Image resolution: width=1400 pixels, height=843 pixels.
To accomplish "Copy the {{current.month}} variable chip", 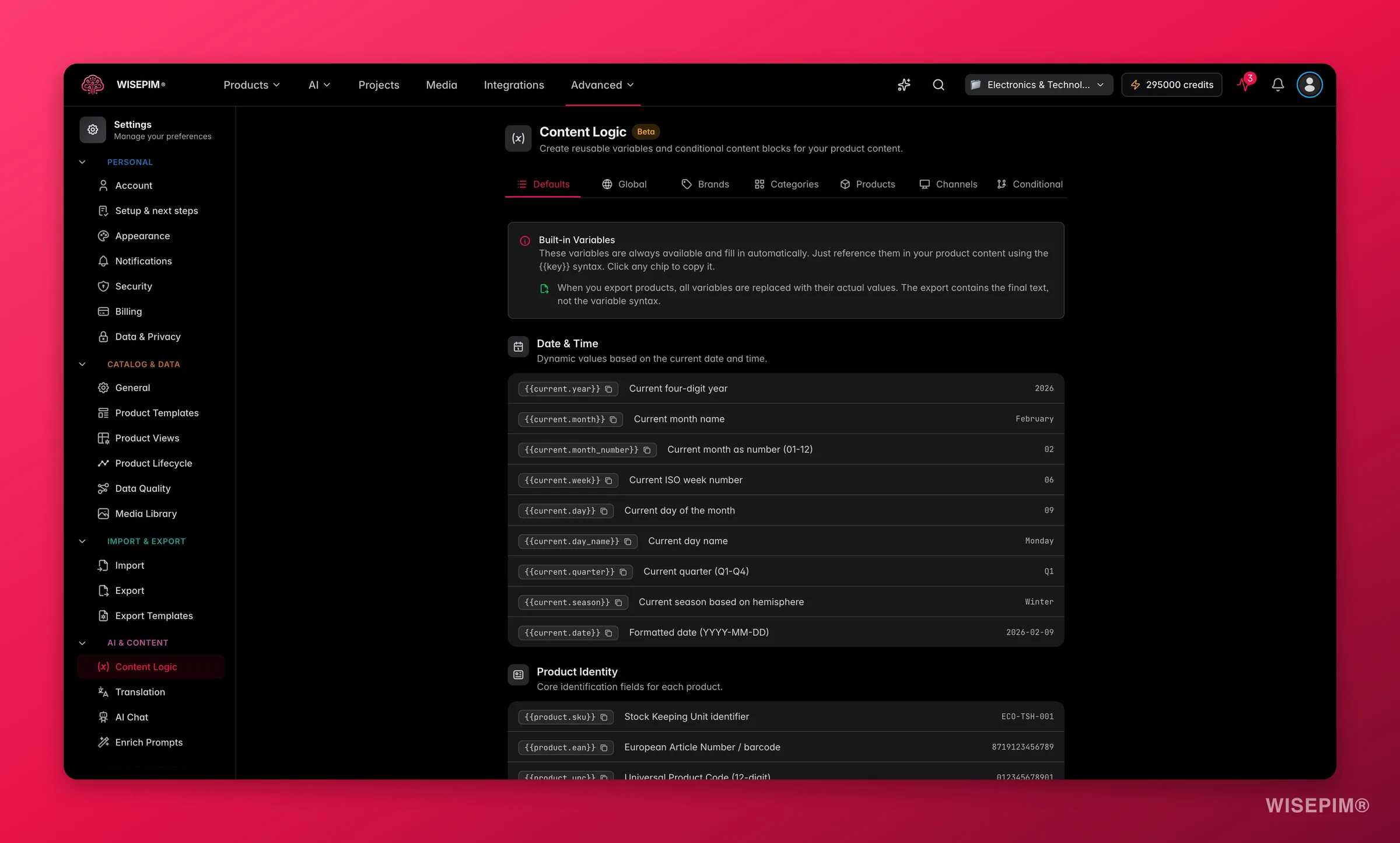I will tap(570, 419).
